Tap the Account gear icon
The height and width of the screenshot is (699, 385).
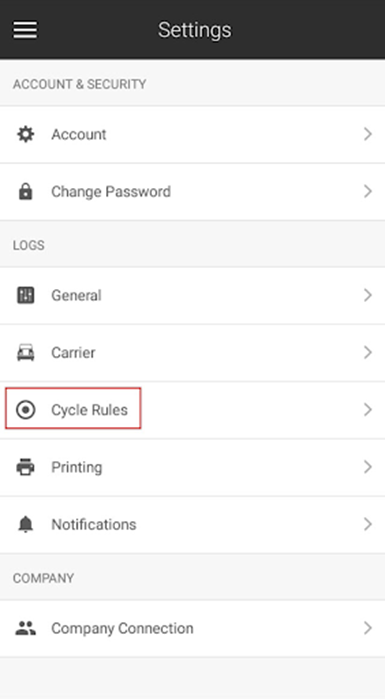pyautogui.click(x=25, y=134)
